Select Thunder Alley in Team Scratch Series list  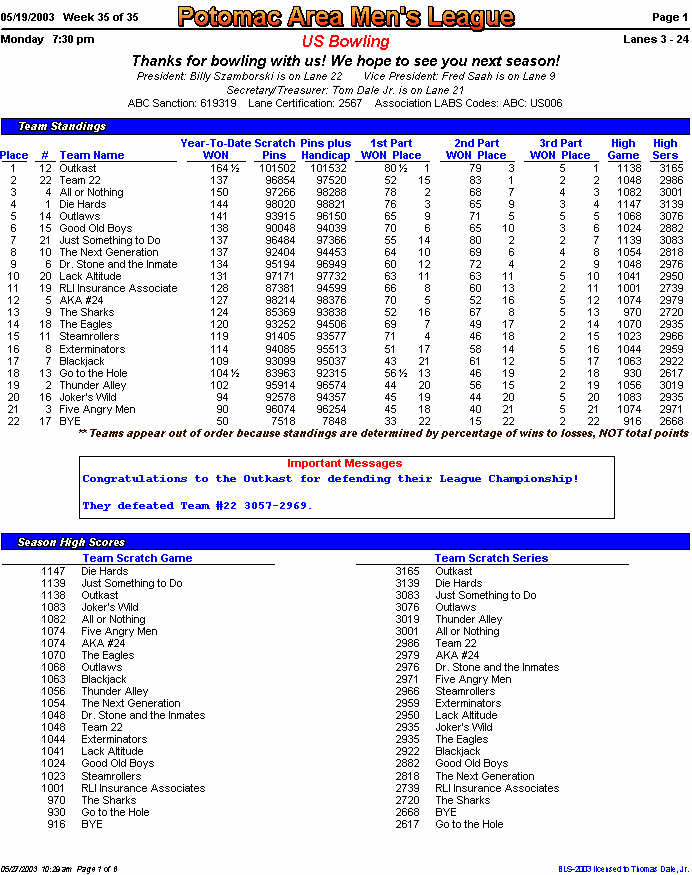469,619
